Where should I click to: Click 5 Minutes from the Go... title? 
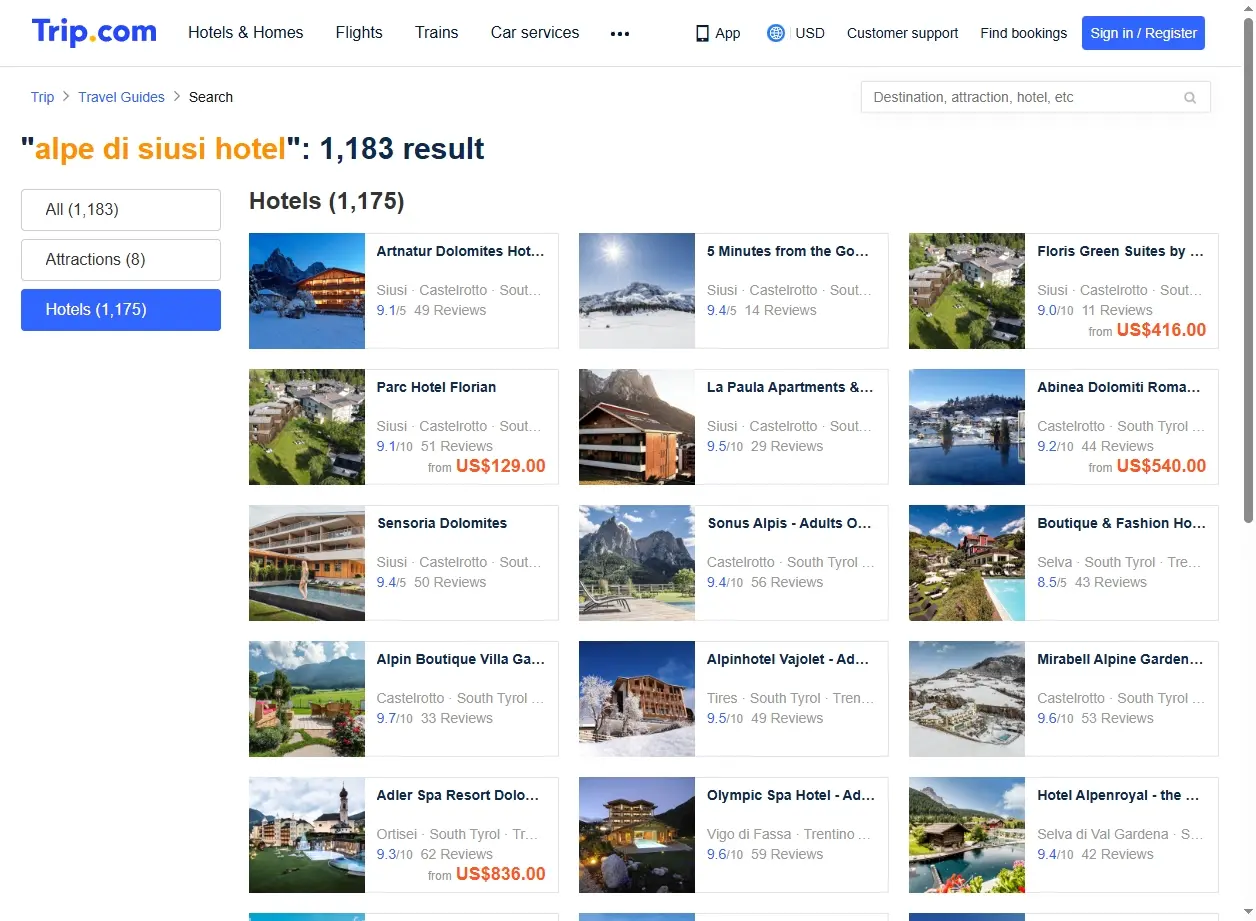pyautogui.click(x=788, y=251)
